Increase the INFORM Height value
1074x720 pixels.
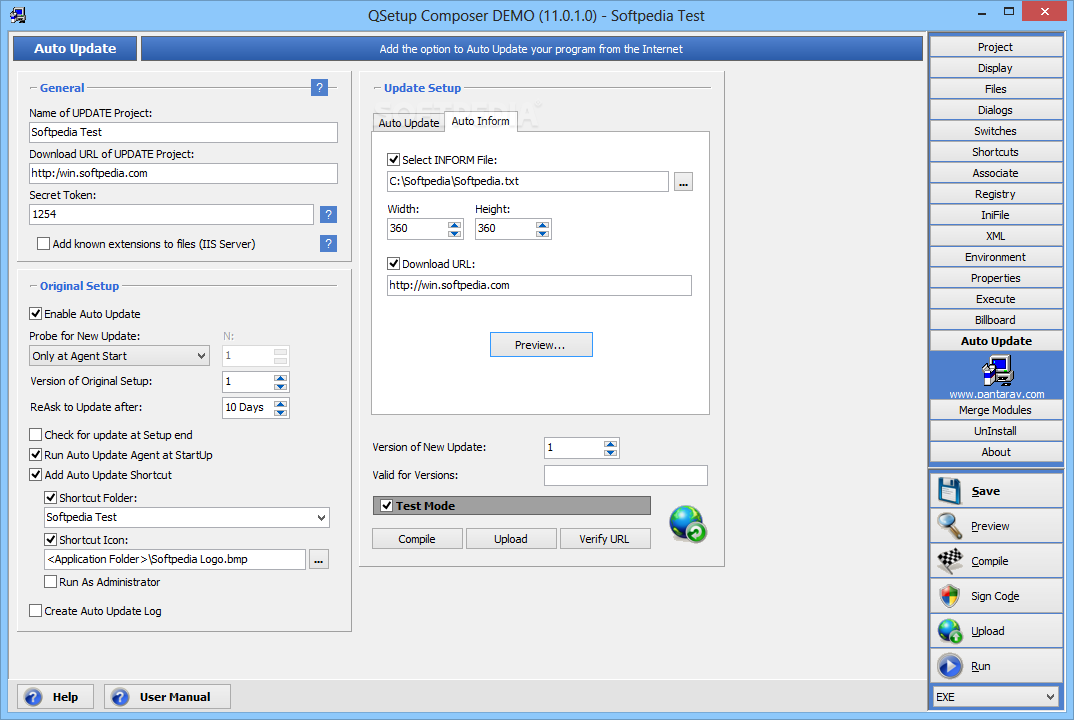click(x=542, y=225)
